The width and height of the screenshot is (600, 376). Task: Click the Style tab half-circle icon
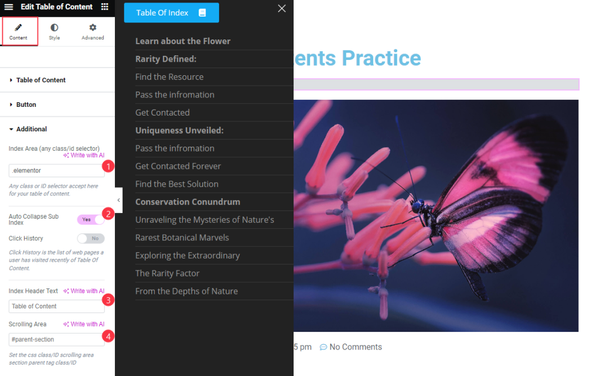tap(54, 27)
